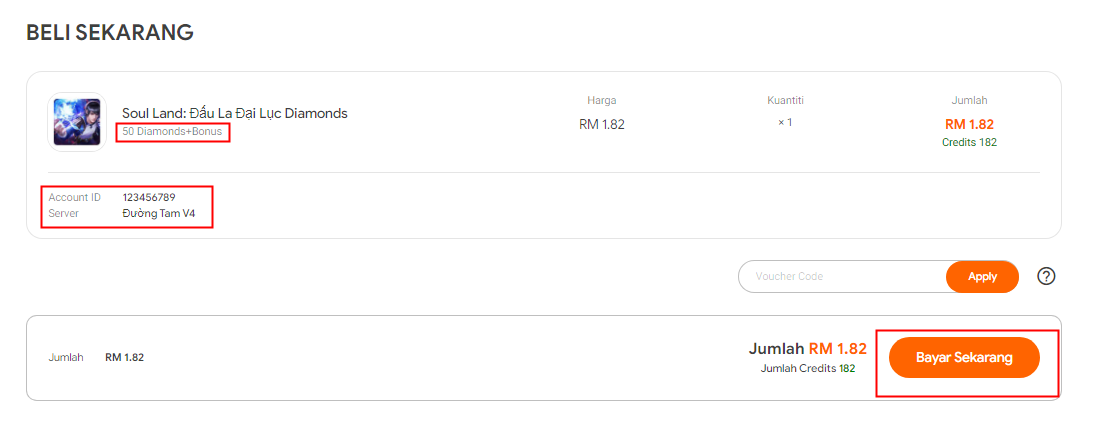Click the ×1 quantity value
This screenshot has width=1120, height=444.
pos(785,122)
